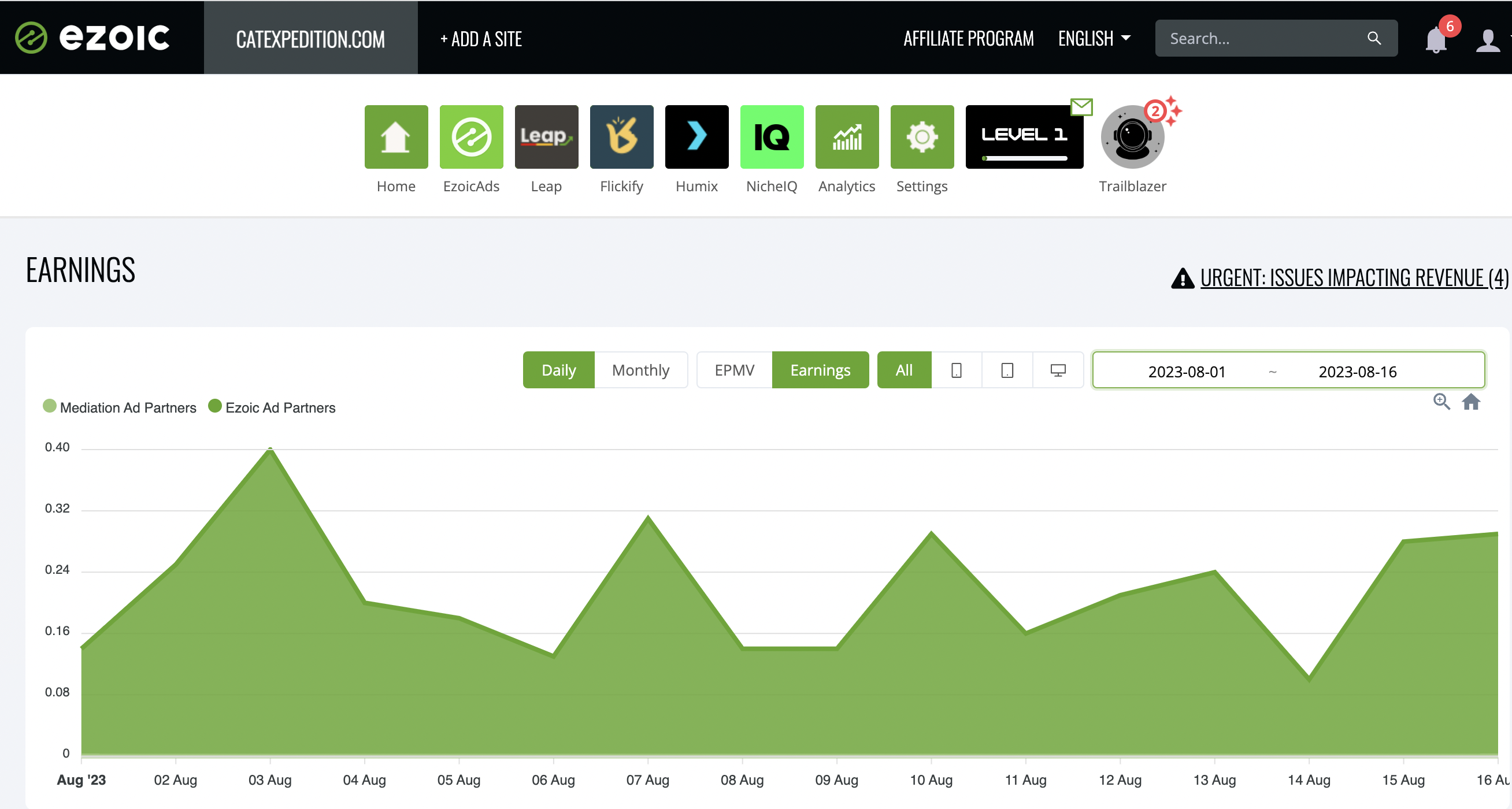Click the search magnifier icon

(1374, 38)
